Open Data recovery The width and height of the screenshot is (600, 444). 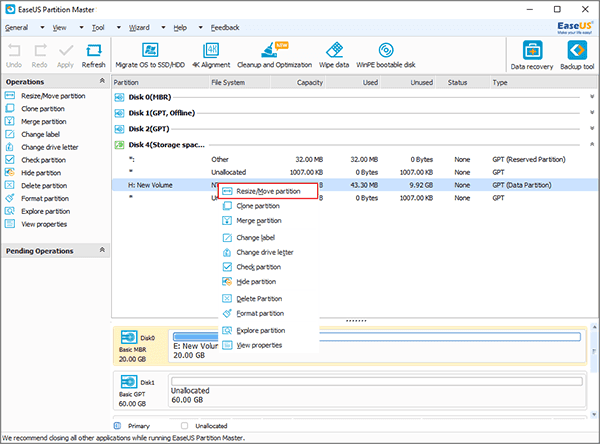(532, 56)
